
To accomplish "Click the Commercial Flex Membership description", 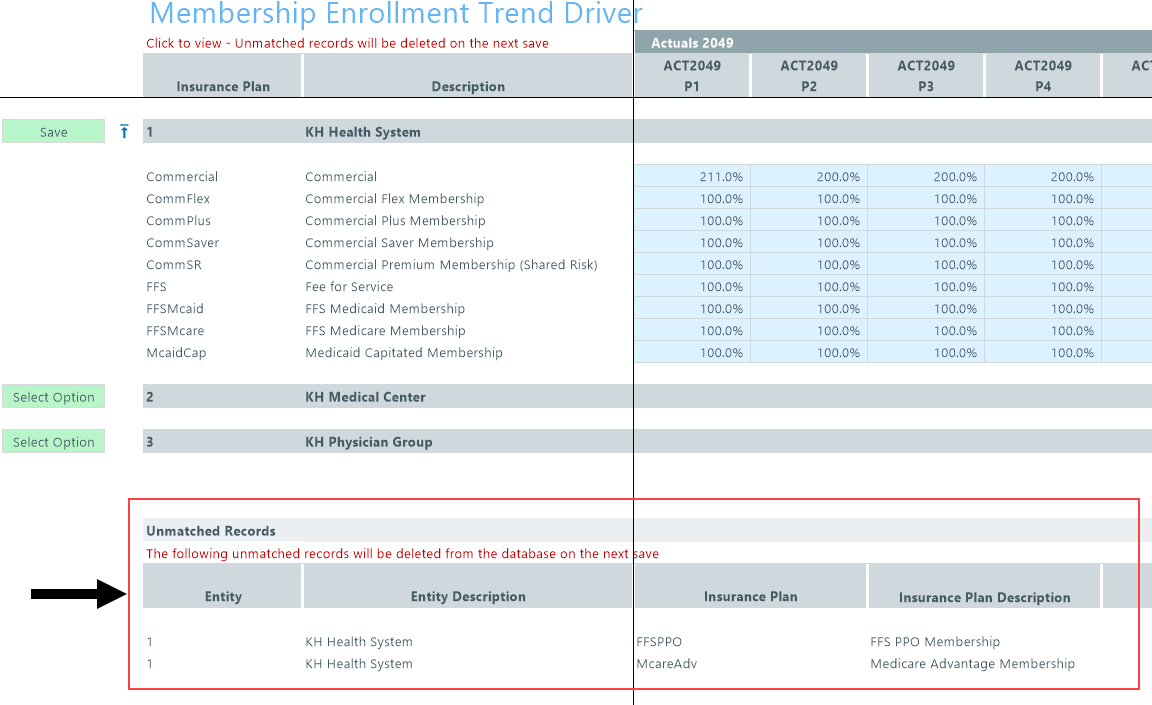I will click(x=395, y=198).
